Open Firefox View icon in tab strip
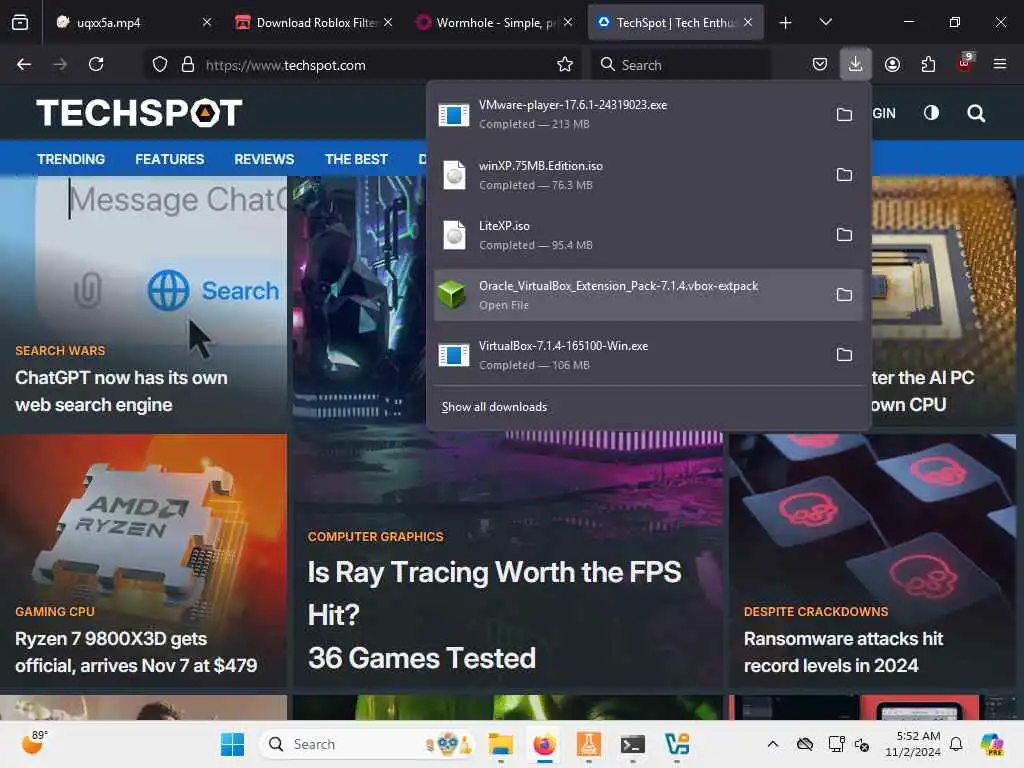1024x768 pixels. coord(20,22)
